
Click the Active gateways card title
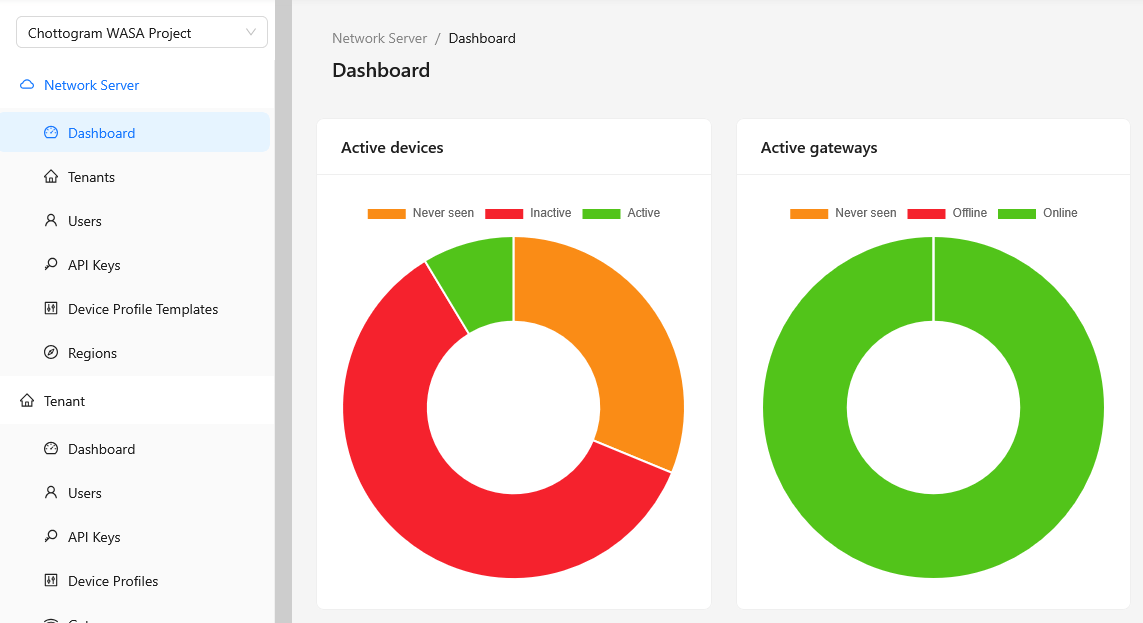[x=819, y=147]
